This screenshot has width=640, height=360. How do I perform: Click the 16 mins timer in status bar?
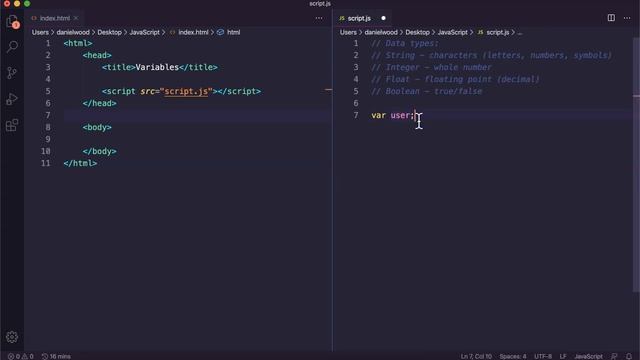tap(56, 356)
